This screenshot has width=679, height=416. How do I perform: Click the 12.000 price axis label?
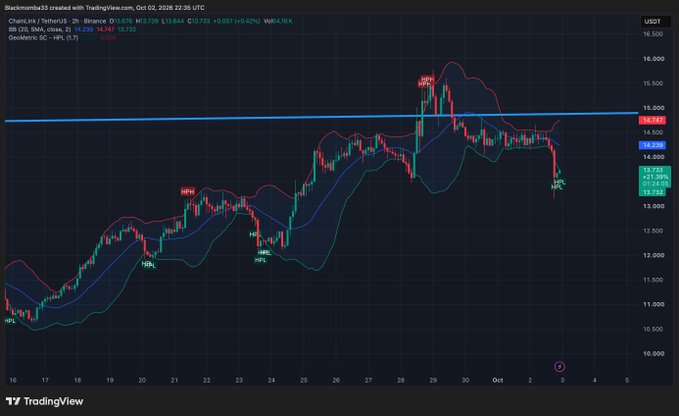(653, 255)
